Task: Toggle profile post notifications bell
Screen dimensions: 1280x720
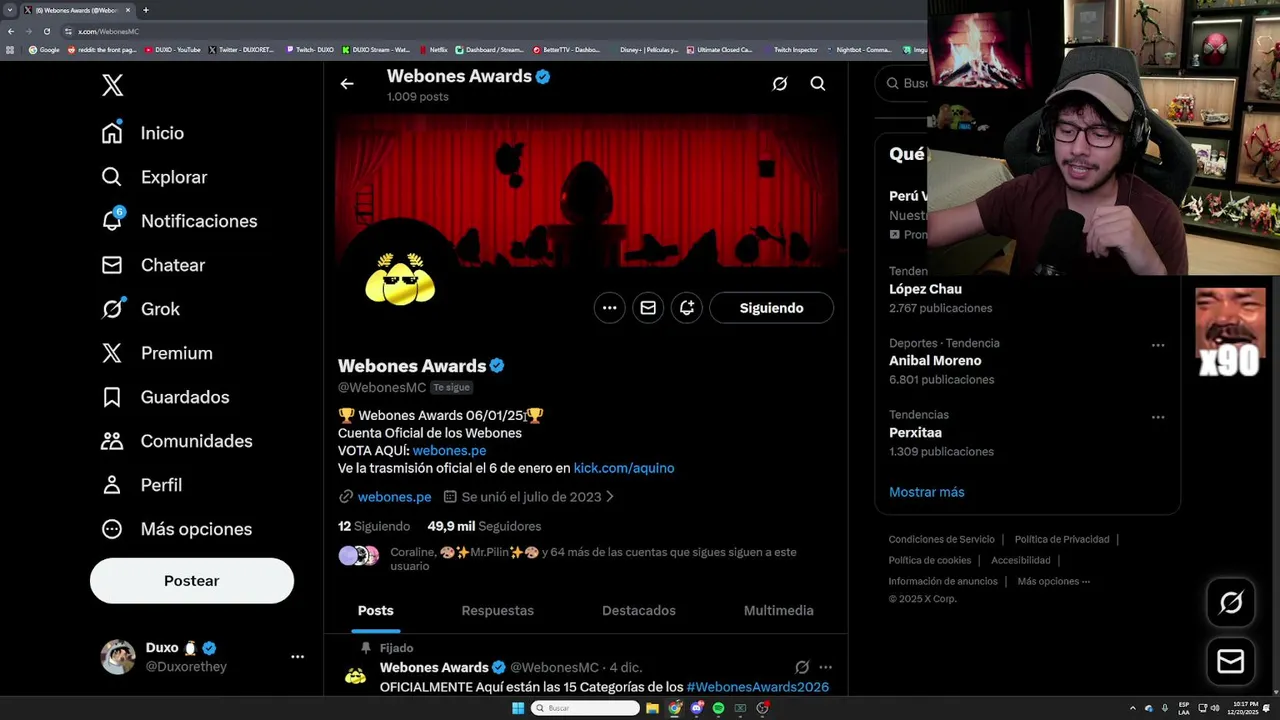Action: (x=687, y=308)
